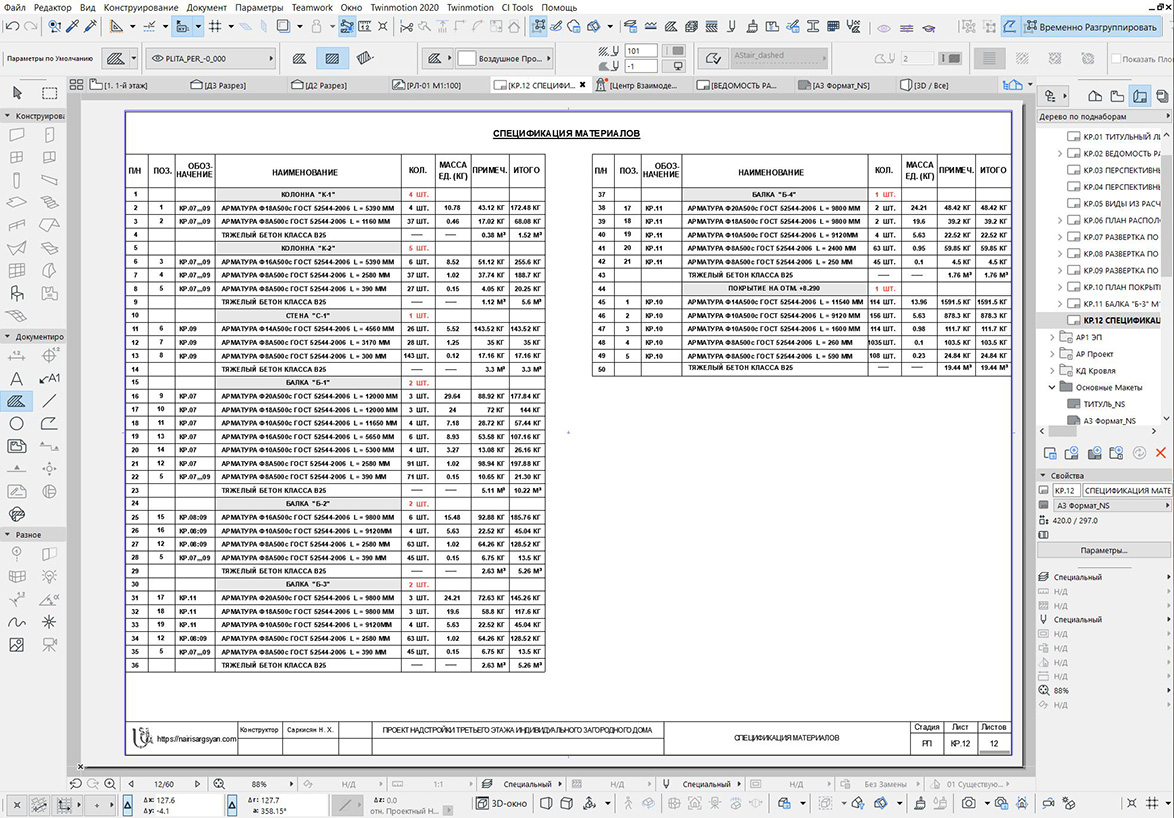Open the 3D-окно view button

click(x=502, y=803)
